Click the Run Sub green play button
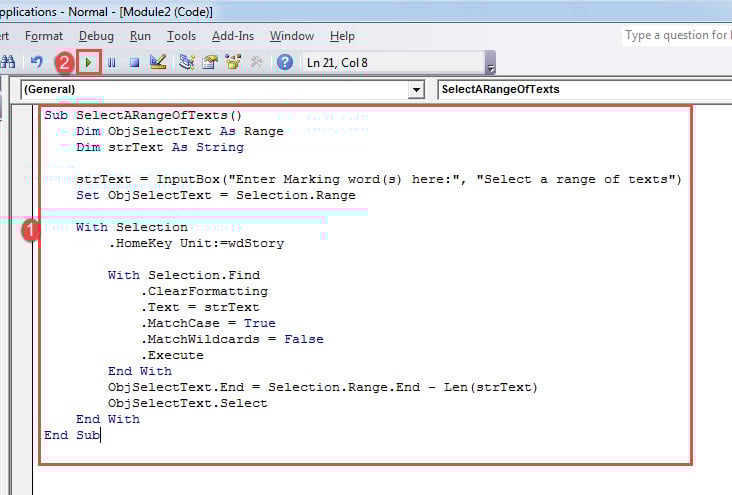The image size is (732, 495). pos(90,62)
